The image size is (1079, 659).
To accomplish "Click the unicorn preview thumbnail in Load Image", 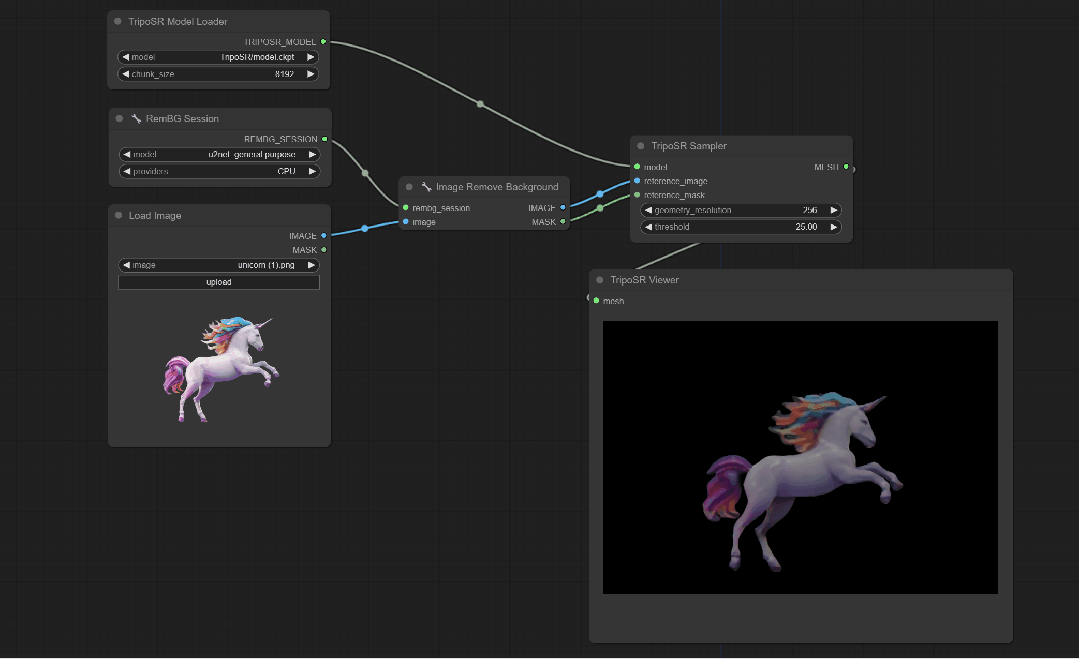I will tap(220, 369).
